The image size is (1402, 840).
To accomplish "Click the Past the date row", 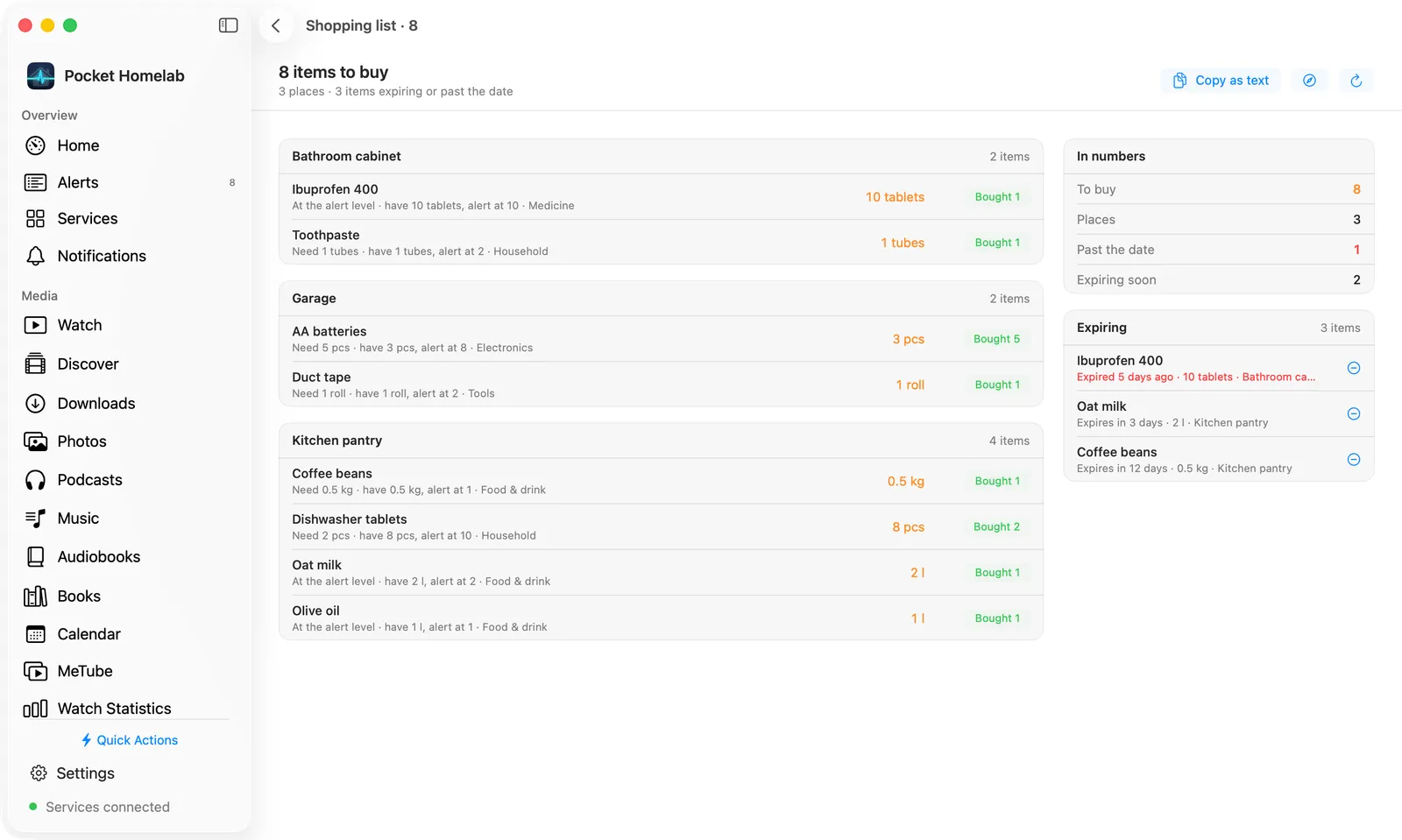I will pyautogui.click(x=1219, y=250).
